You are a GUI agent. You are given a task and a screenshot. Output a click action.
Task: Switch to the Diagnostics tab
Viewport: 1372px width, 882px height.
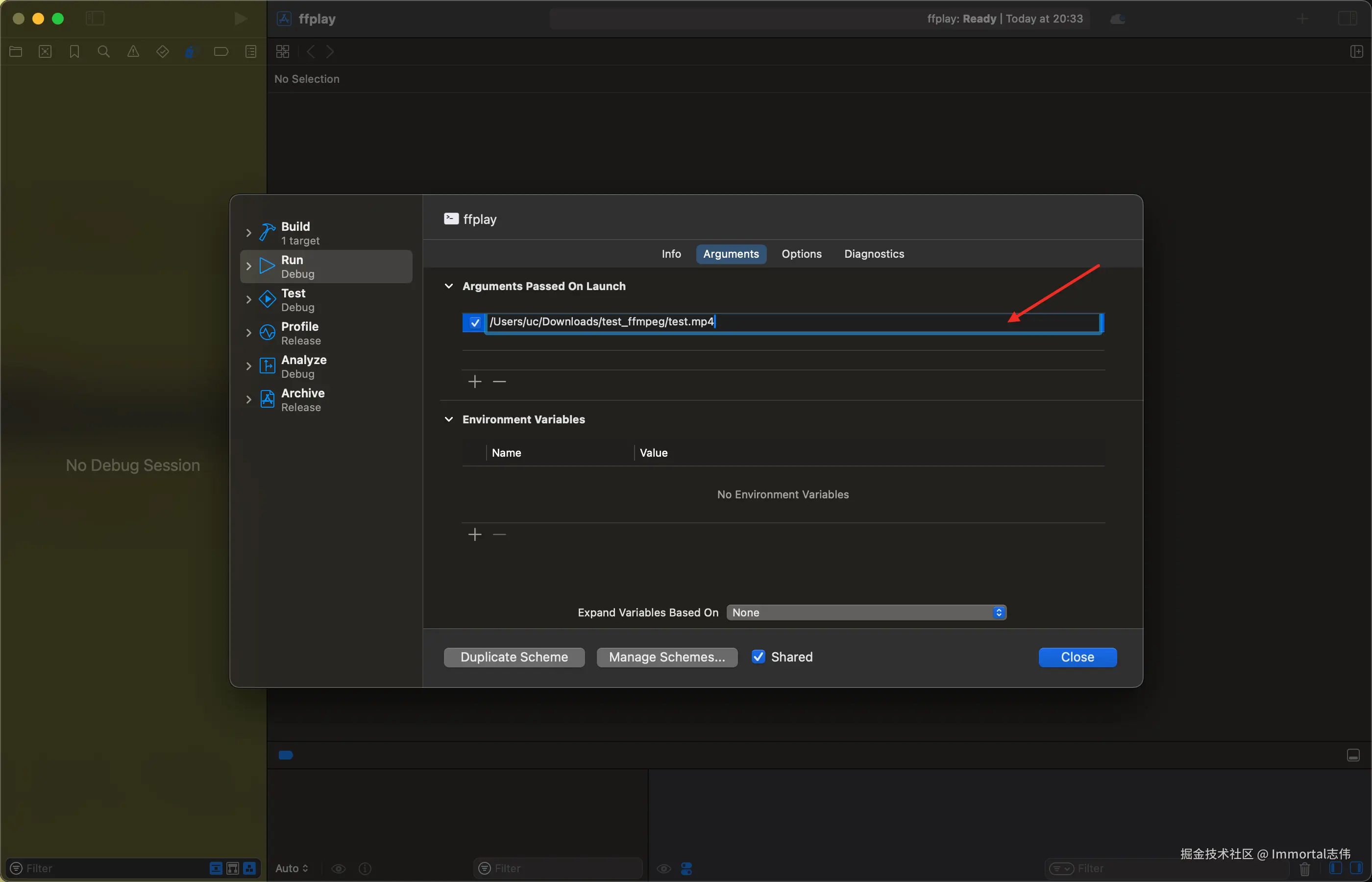[x=874, y=254]
